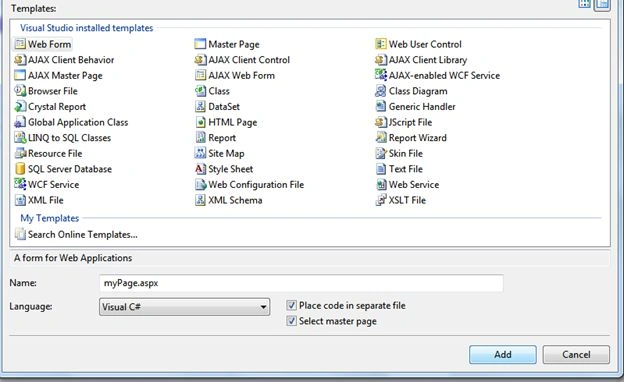Viewport: 624px width, 382px height.
Task: Click the "Crystal Report" template name
Action: click(x=57, y=107)
